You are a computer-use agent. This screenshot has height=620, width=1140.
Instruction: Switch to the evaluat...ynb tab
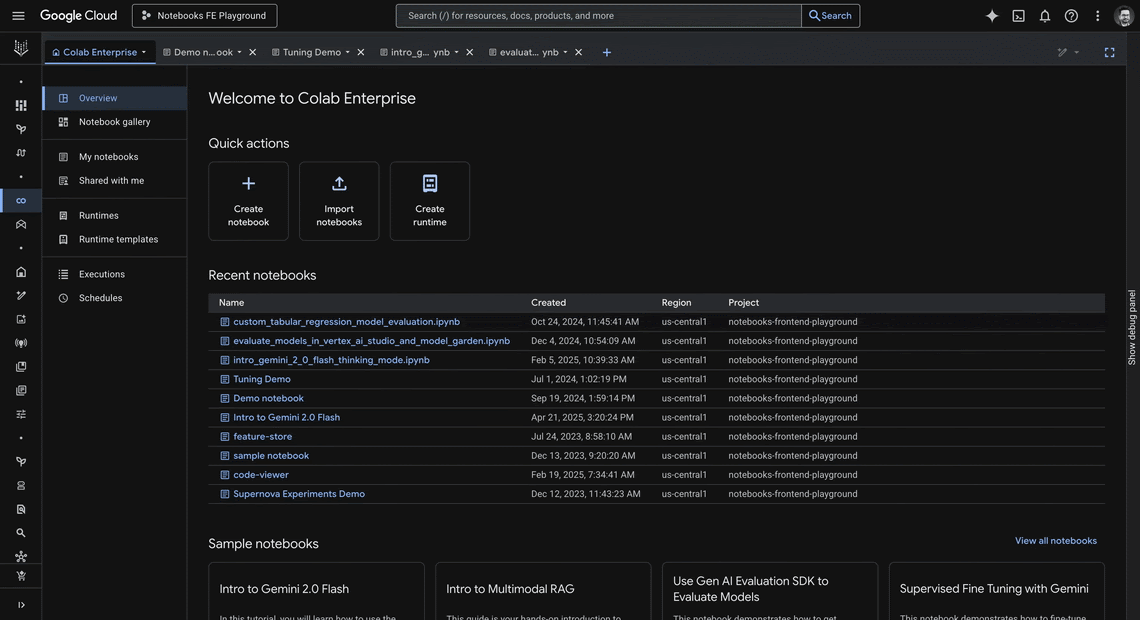(x=529, y=52)
